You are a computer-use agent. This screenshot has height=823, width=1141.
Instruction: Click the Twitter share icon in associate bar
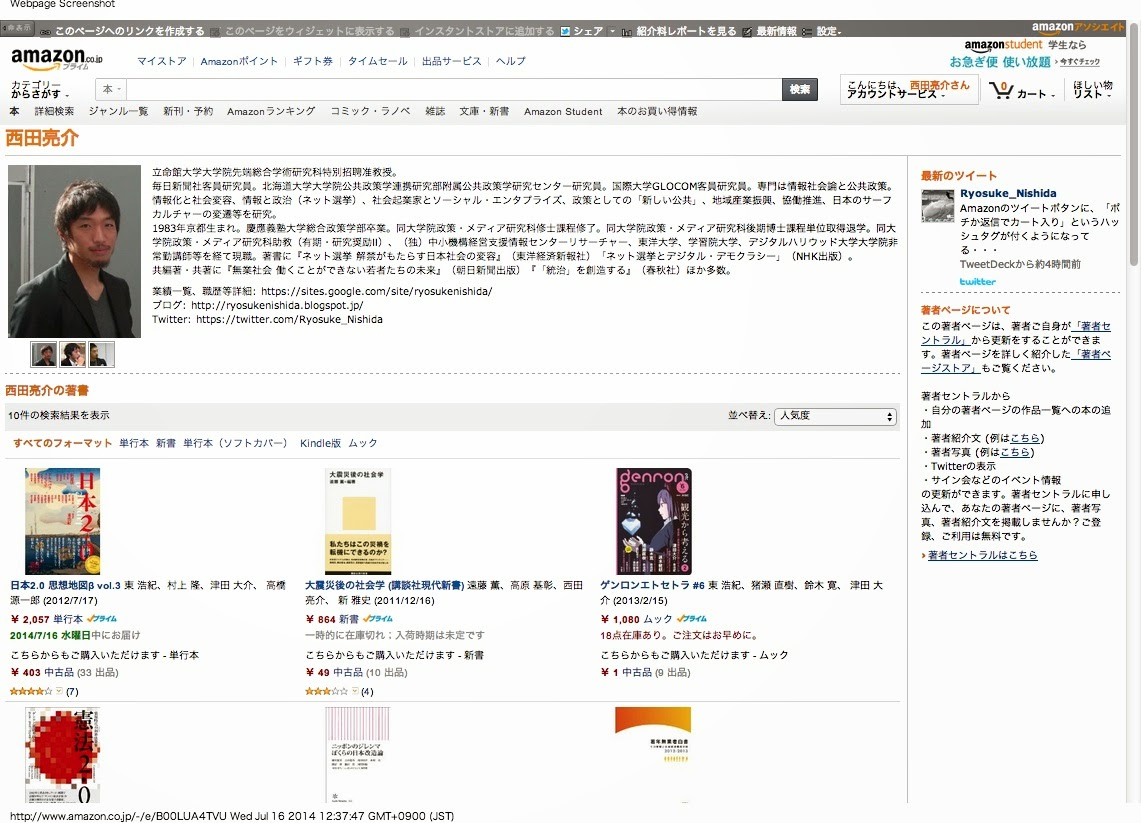565,31
